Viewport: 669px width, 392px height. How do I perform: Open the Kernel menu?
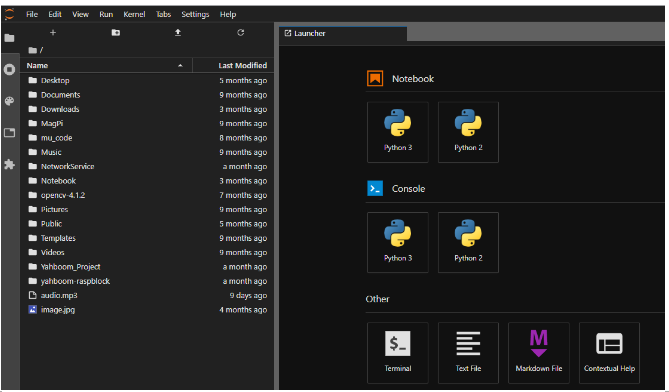134,15
